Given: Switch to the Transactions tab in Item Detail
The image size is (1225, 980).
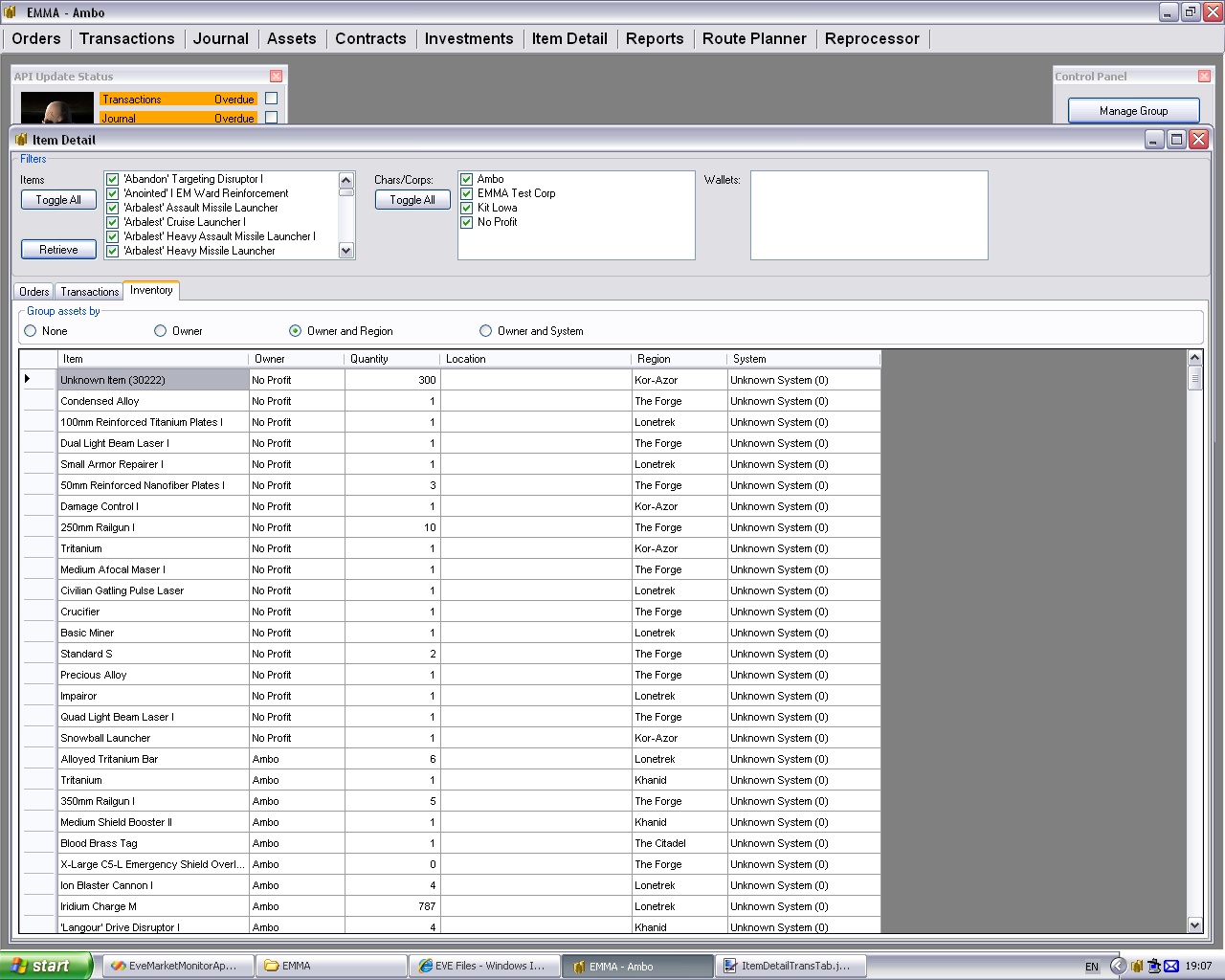Looking at the screenshot, I should [x=90, y=292].
